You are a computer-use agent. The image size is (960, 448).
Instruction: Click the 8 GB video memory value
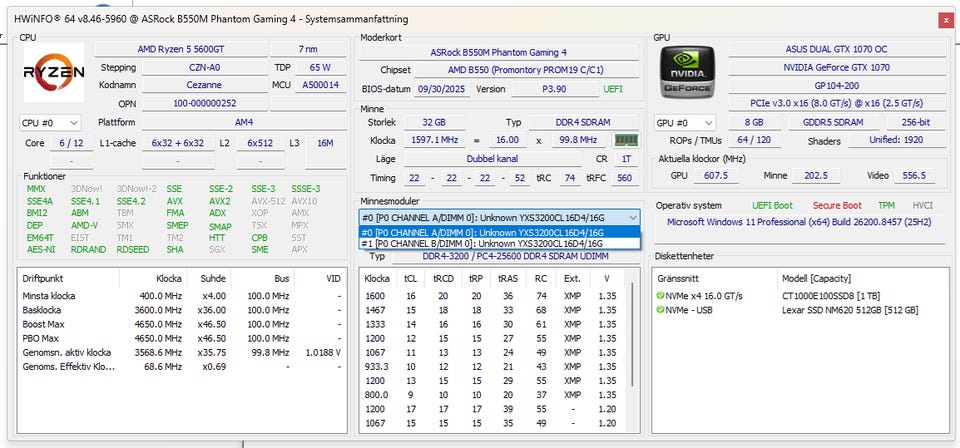[x=754, y=122]
